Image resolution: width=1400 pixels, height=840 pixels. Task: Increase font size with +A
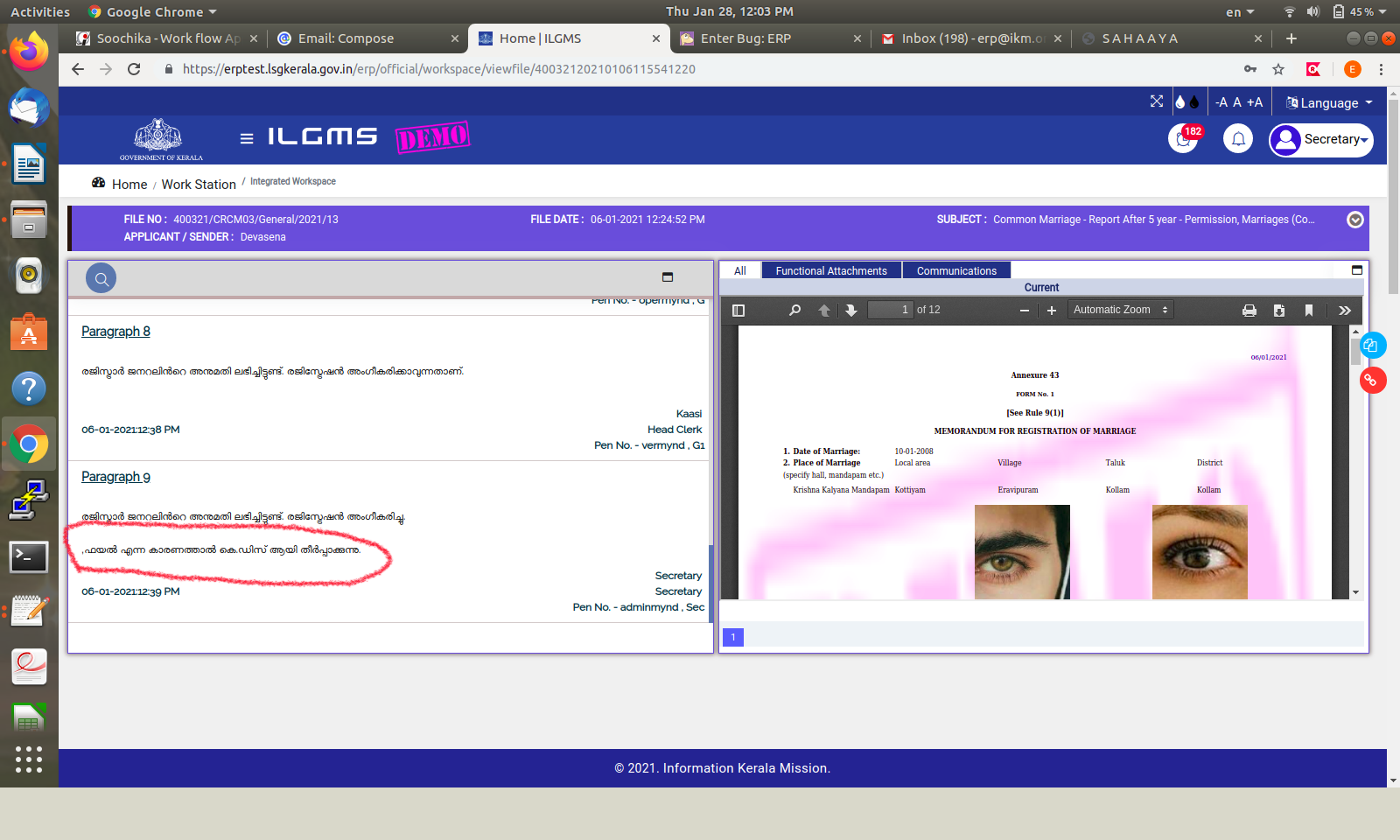click(1255, 102)
